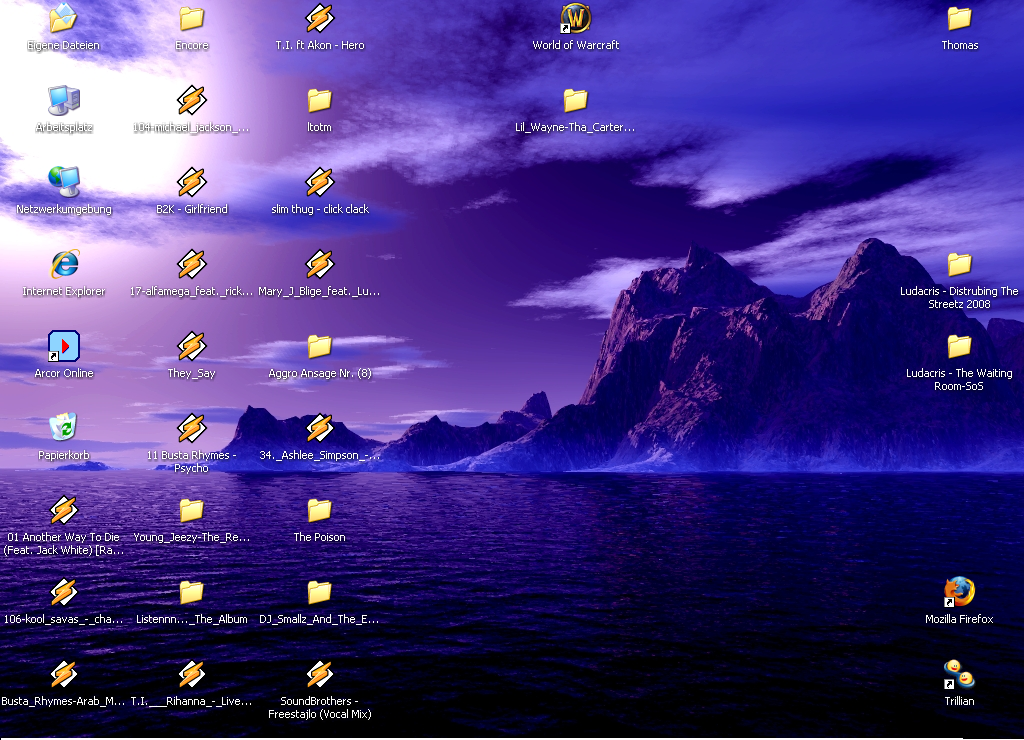Click the Netzwerkumgebung network icon

click(x=64, y=183)
